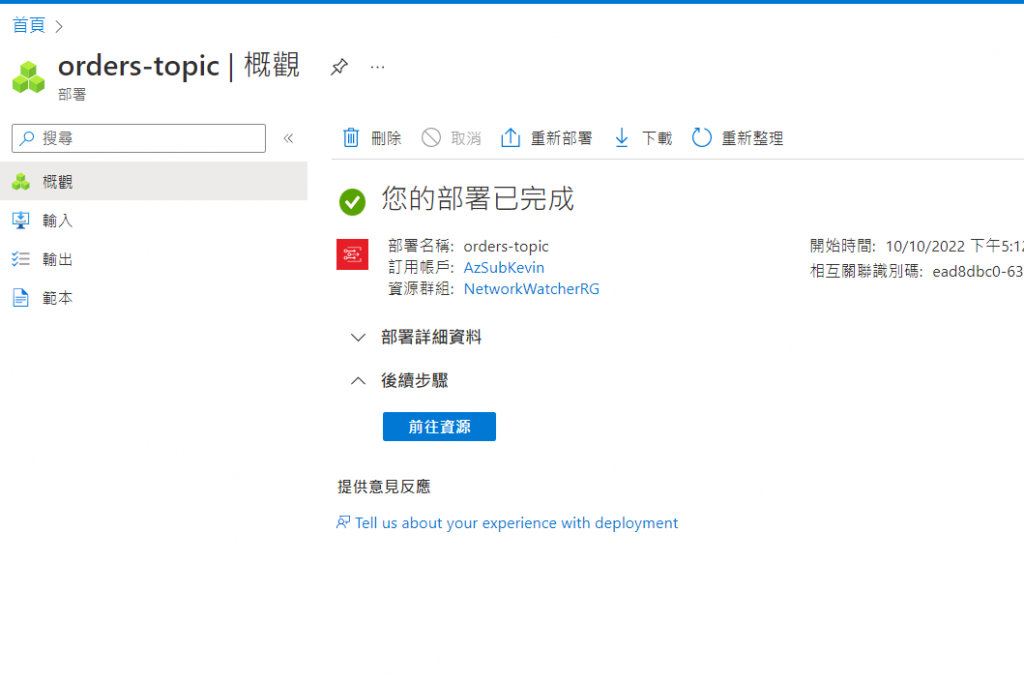Click the 開始時間 value text
Viewport: 1024px width, 681px height.
pos(954,246)
